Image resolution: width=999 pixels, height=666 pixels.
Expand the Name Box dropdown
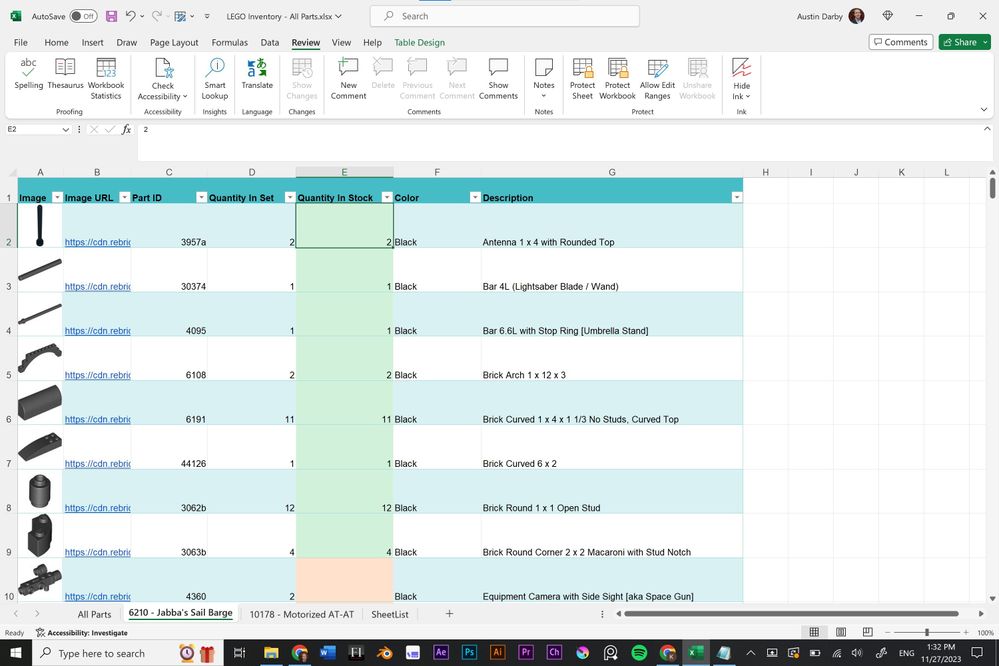pos(65,129)
